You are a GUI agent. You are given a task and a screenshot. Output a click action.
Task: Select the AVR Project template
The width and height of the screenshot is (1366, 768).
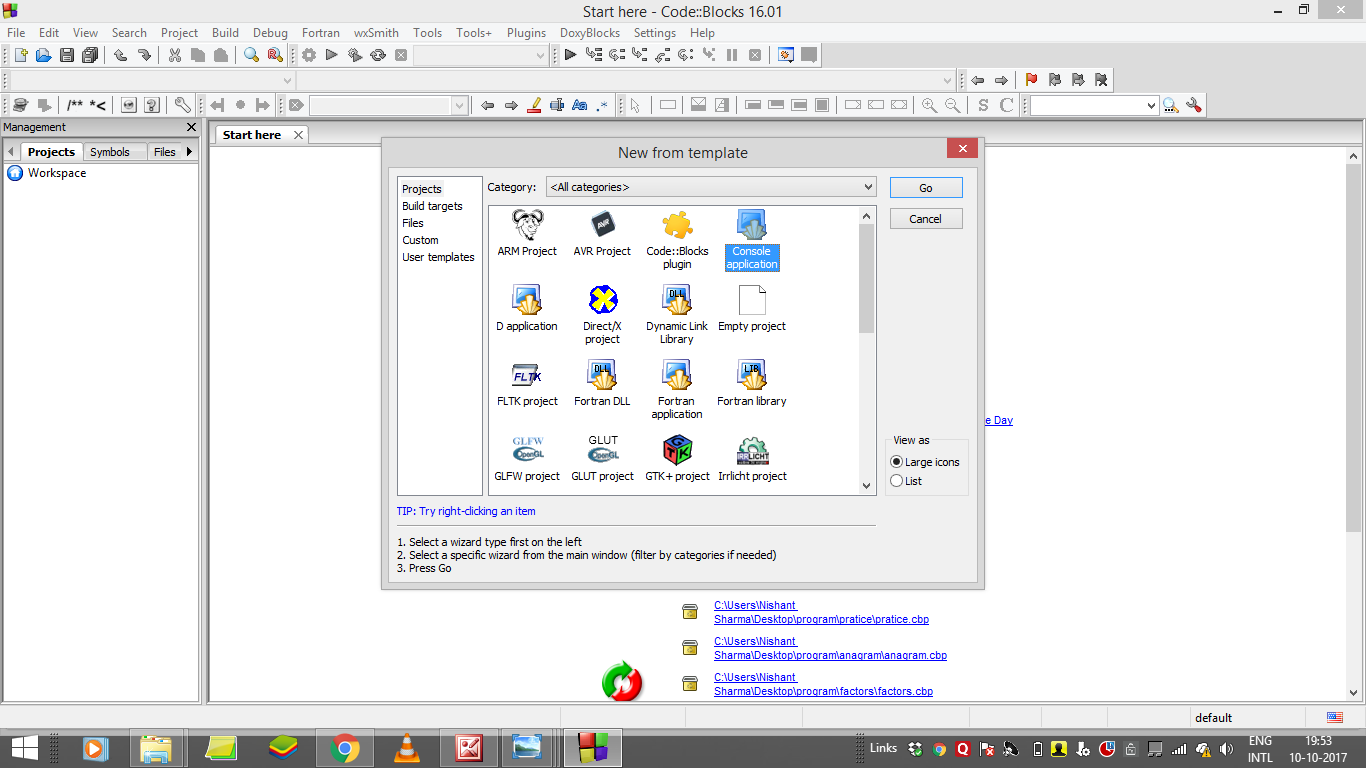602,234
